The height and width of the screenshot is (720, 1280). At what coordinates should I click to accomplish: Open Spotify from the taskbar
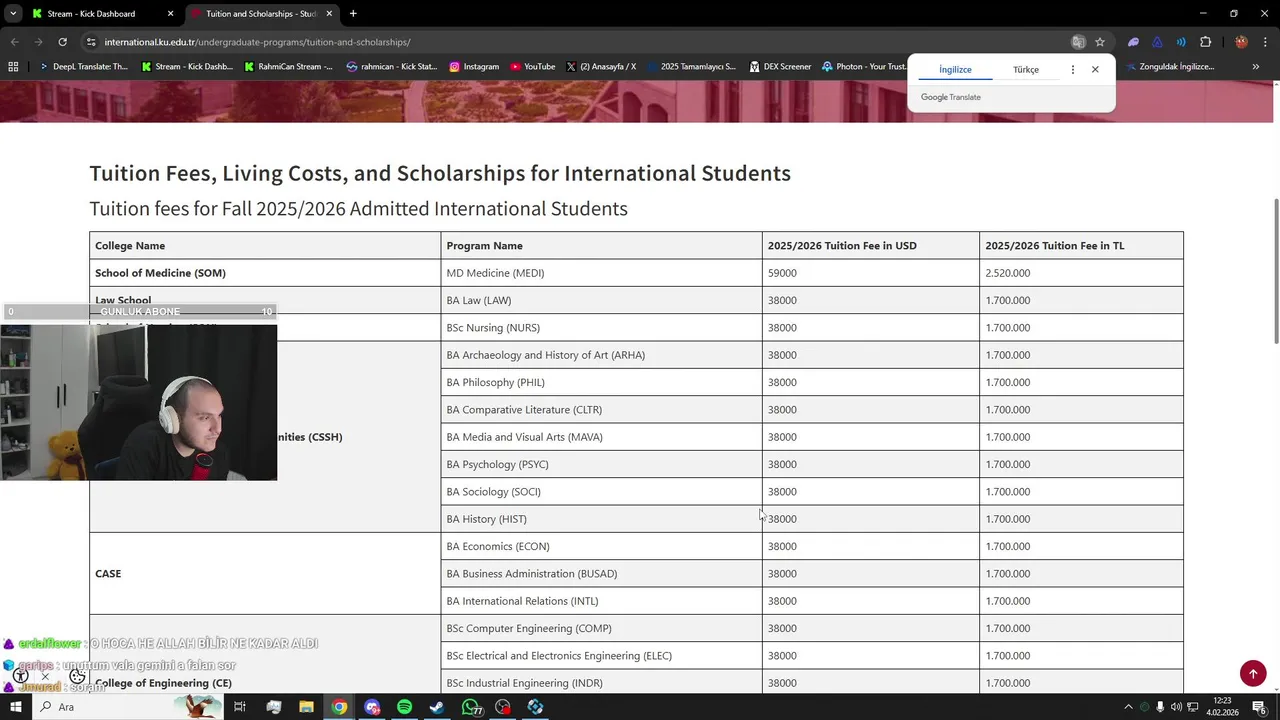coord(404,707)
